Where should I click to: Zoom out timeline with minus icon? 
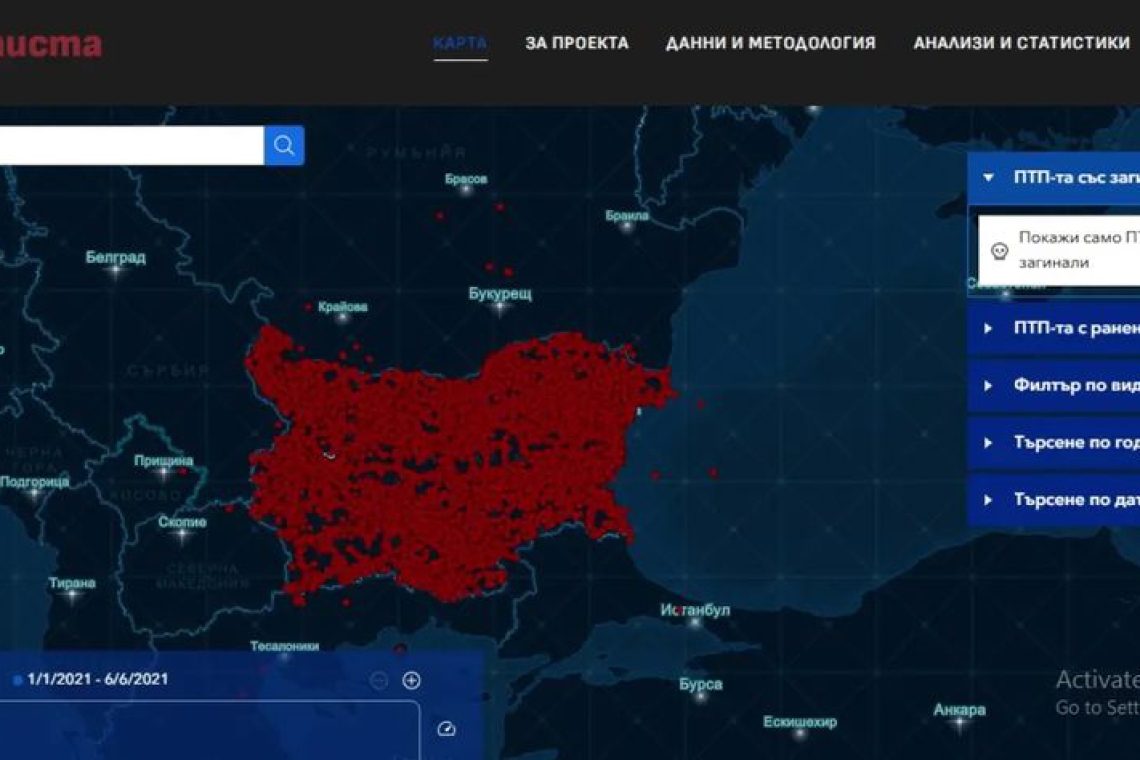coord(379,681)
